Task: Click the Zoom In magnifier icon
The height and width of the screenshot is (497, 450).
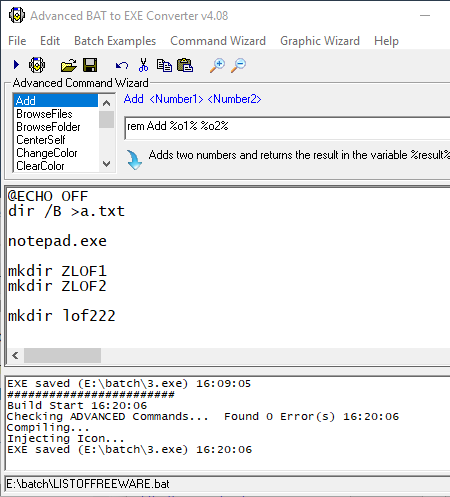Action: tap(217, 65)
